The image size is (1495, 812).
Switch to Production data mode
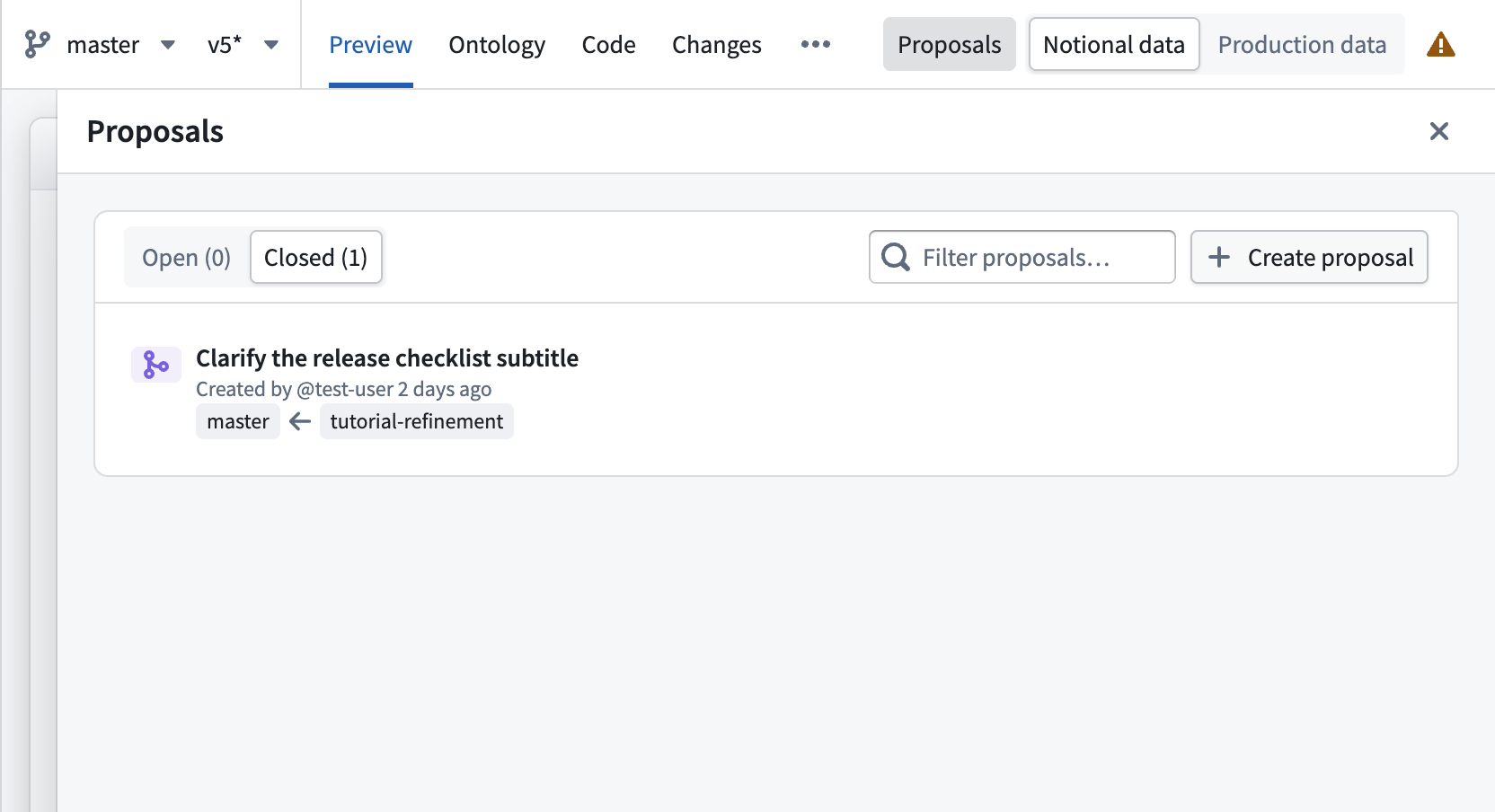point(1302,44)
